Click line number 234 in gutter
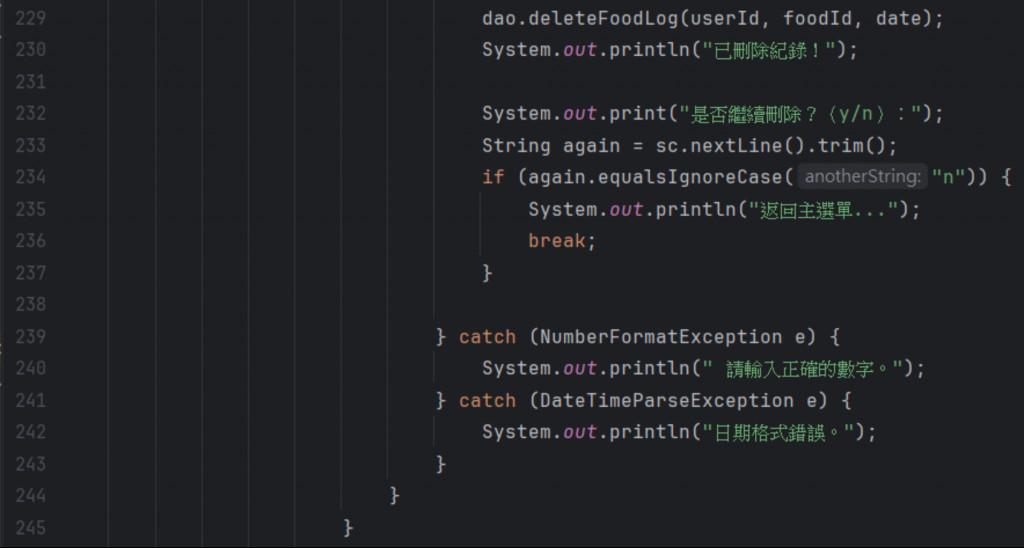Image resolution: width=1024 pixels, height=548 pixels. coord(30,177)
